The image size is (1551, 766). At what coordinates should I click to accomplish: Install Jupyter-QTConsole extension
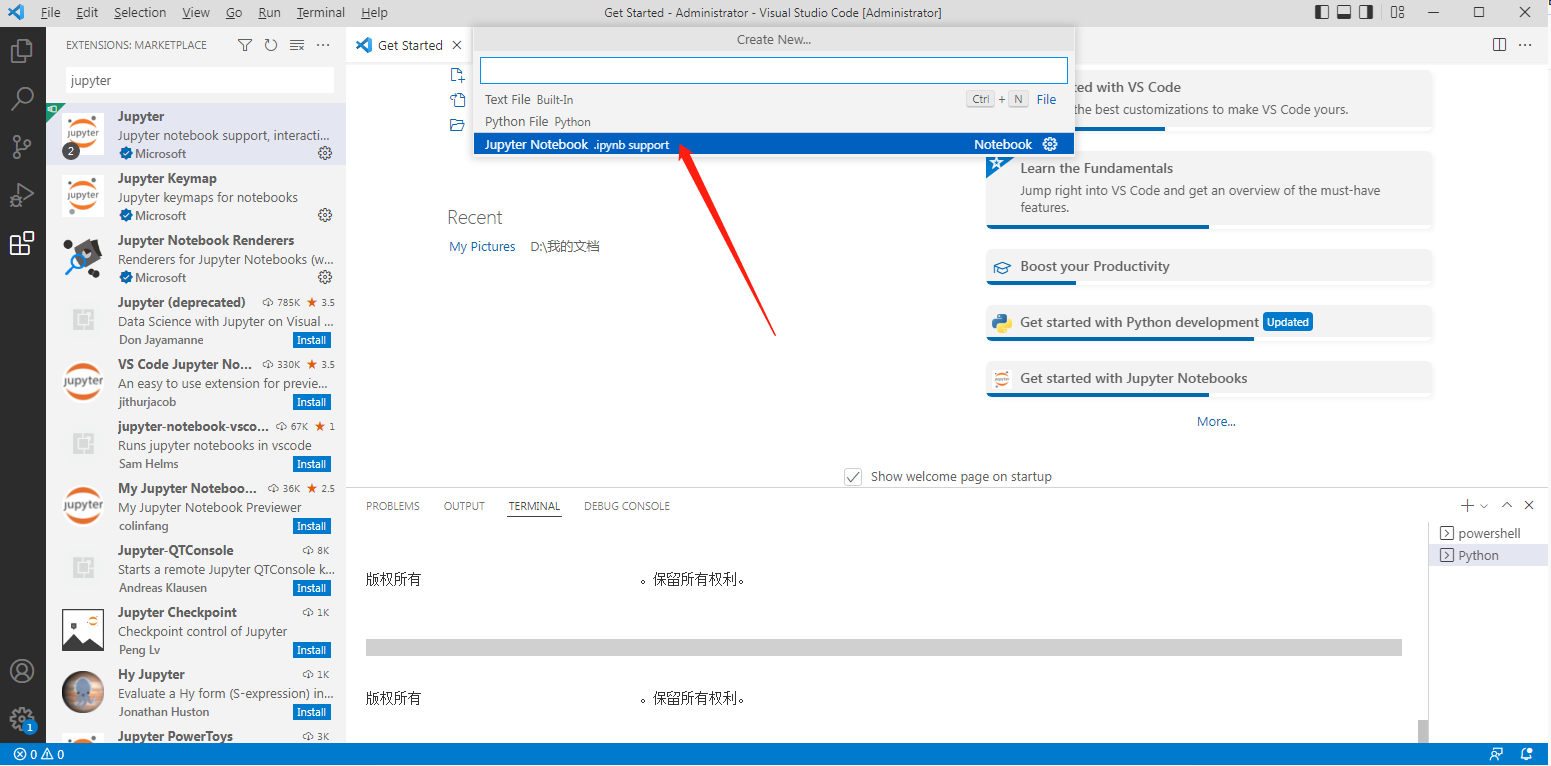coord(312,588)
